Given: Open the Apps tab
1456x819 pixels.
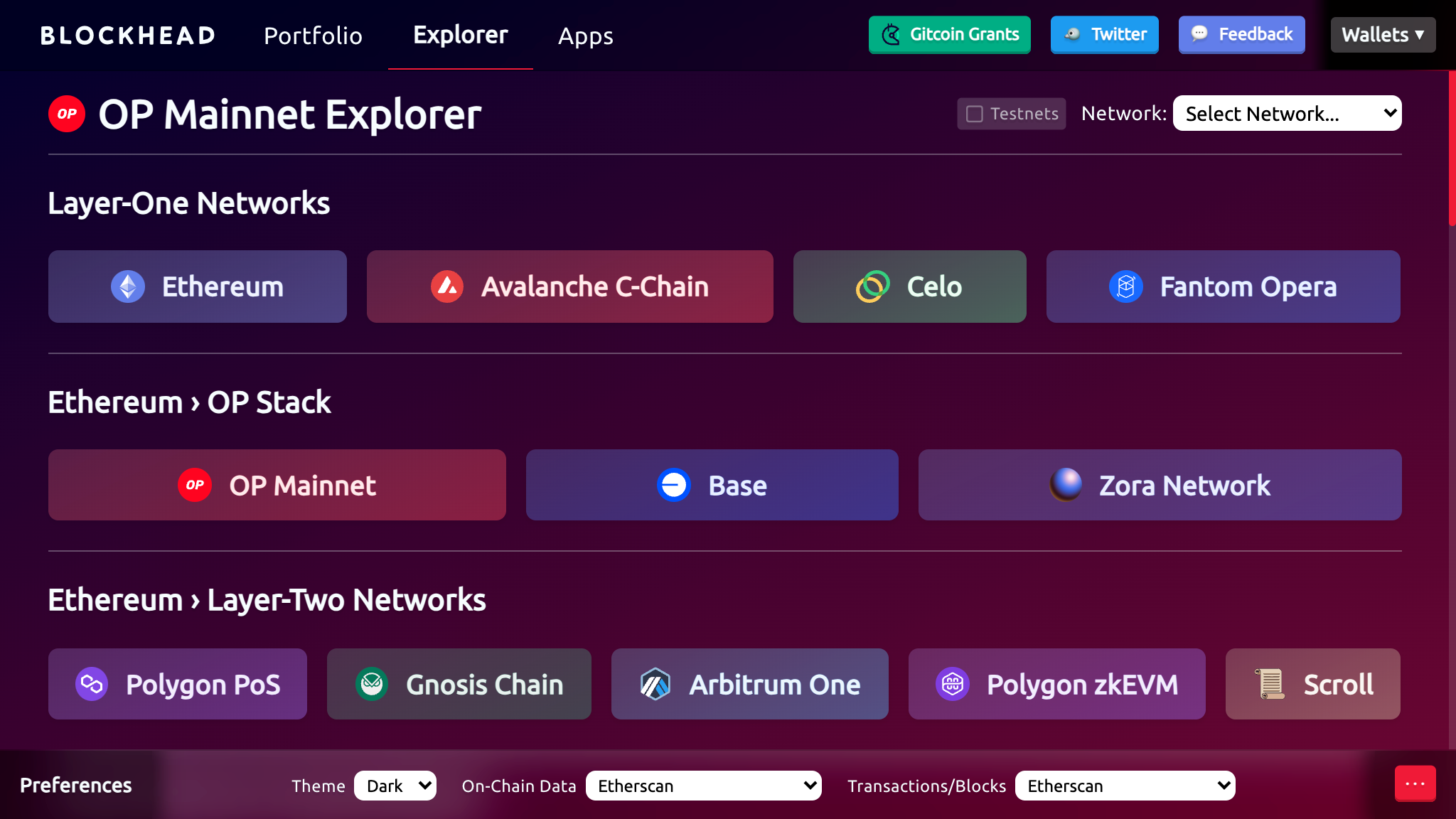Looking at the screenshot, I should [x=586, y=36].
